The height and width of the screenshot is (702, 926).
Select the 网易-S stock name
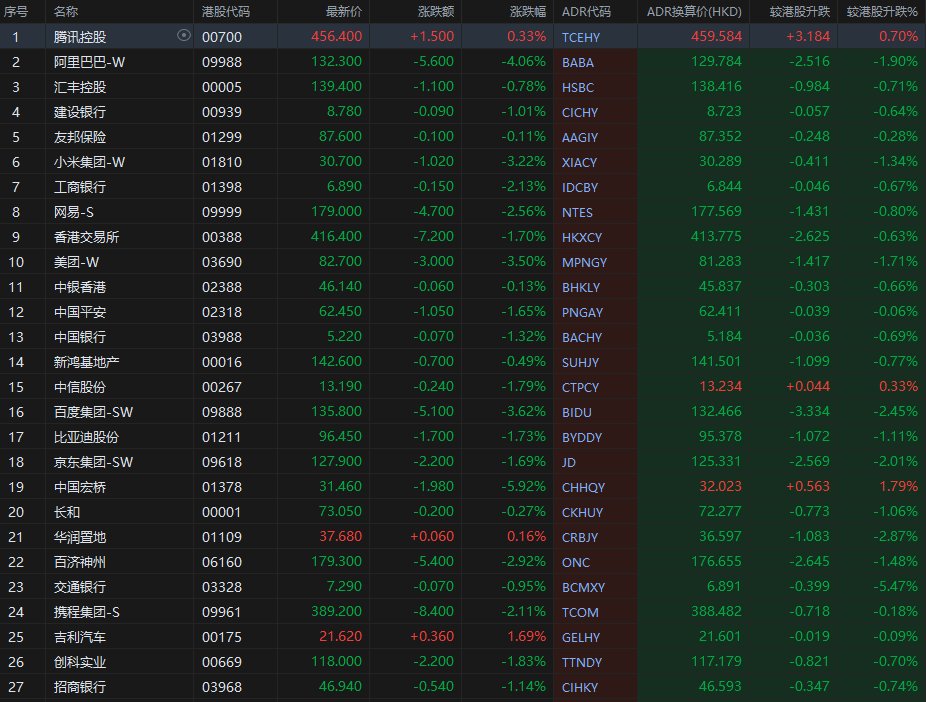[x=73, y=212]
